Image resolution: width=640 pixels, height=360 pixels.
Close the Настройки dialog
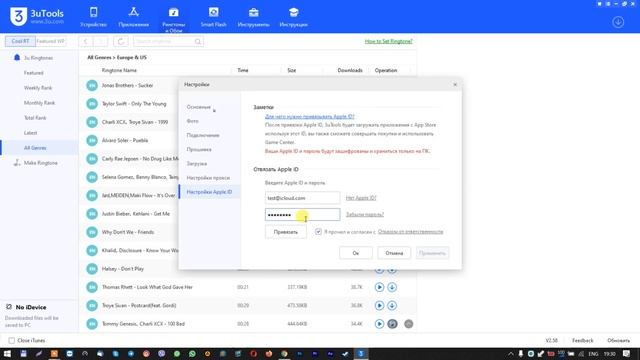click(455, 84)
